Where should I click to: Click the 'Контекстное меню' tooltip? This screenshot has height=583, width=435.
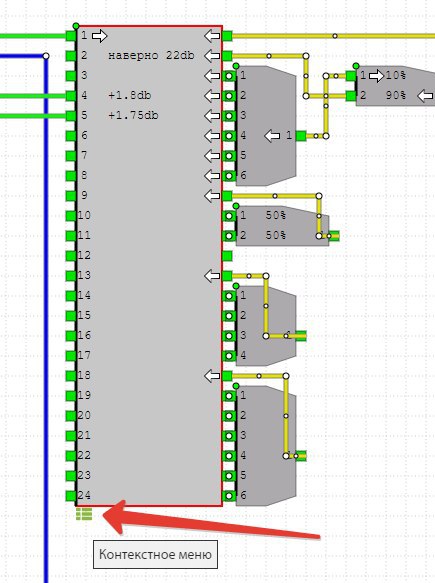click(155, 554)
